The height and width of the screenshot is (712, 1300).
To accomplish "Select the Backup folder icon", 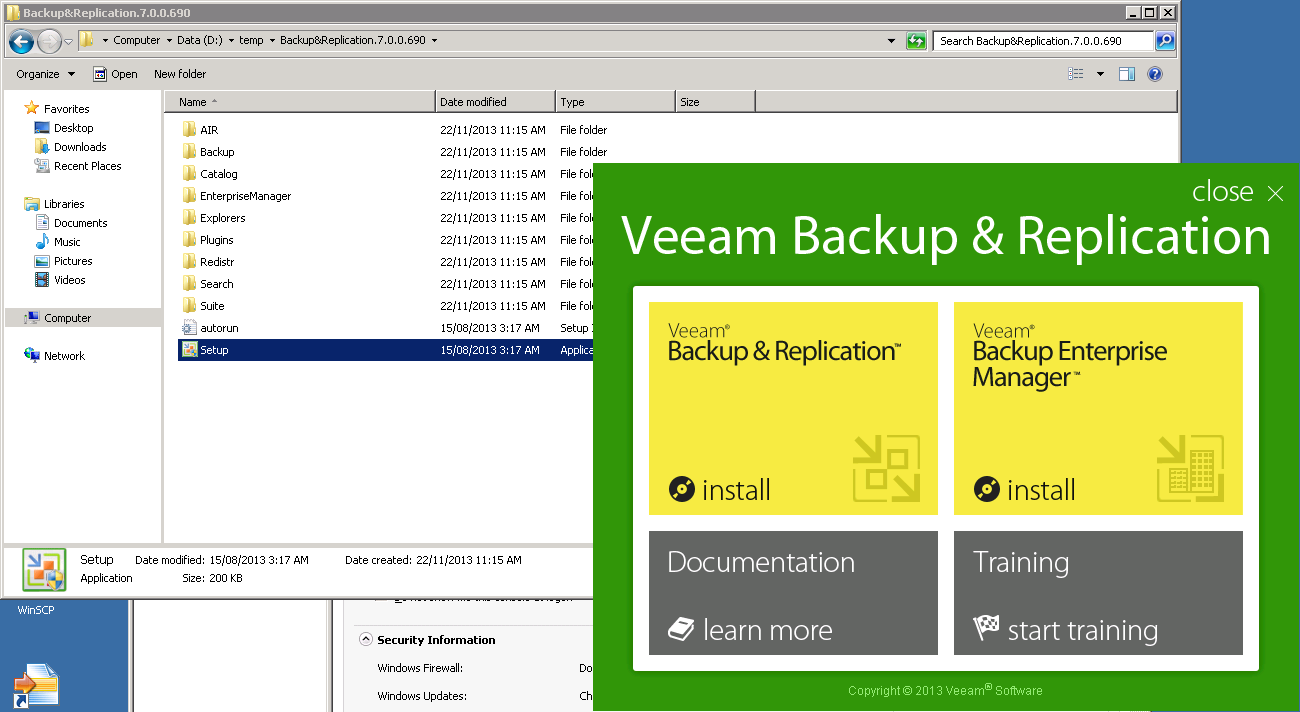I will tap(190, 152).
